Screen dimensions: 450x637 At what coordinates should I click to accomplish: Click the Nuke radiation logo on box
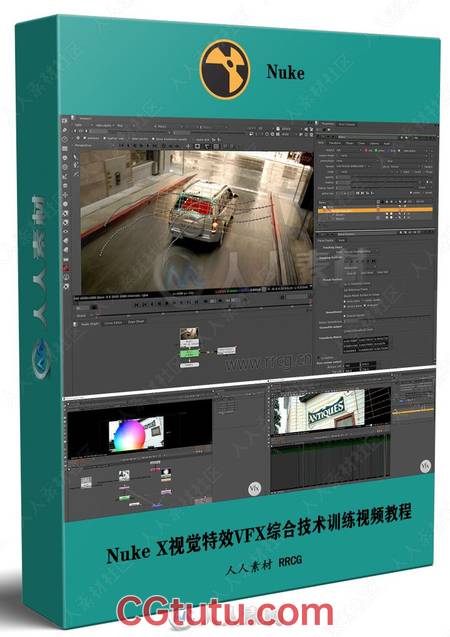[225, 69]
